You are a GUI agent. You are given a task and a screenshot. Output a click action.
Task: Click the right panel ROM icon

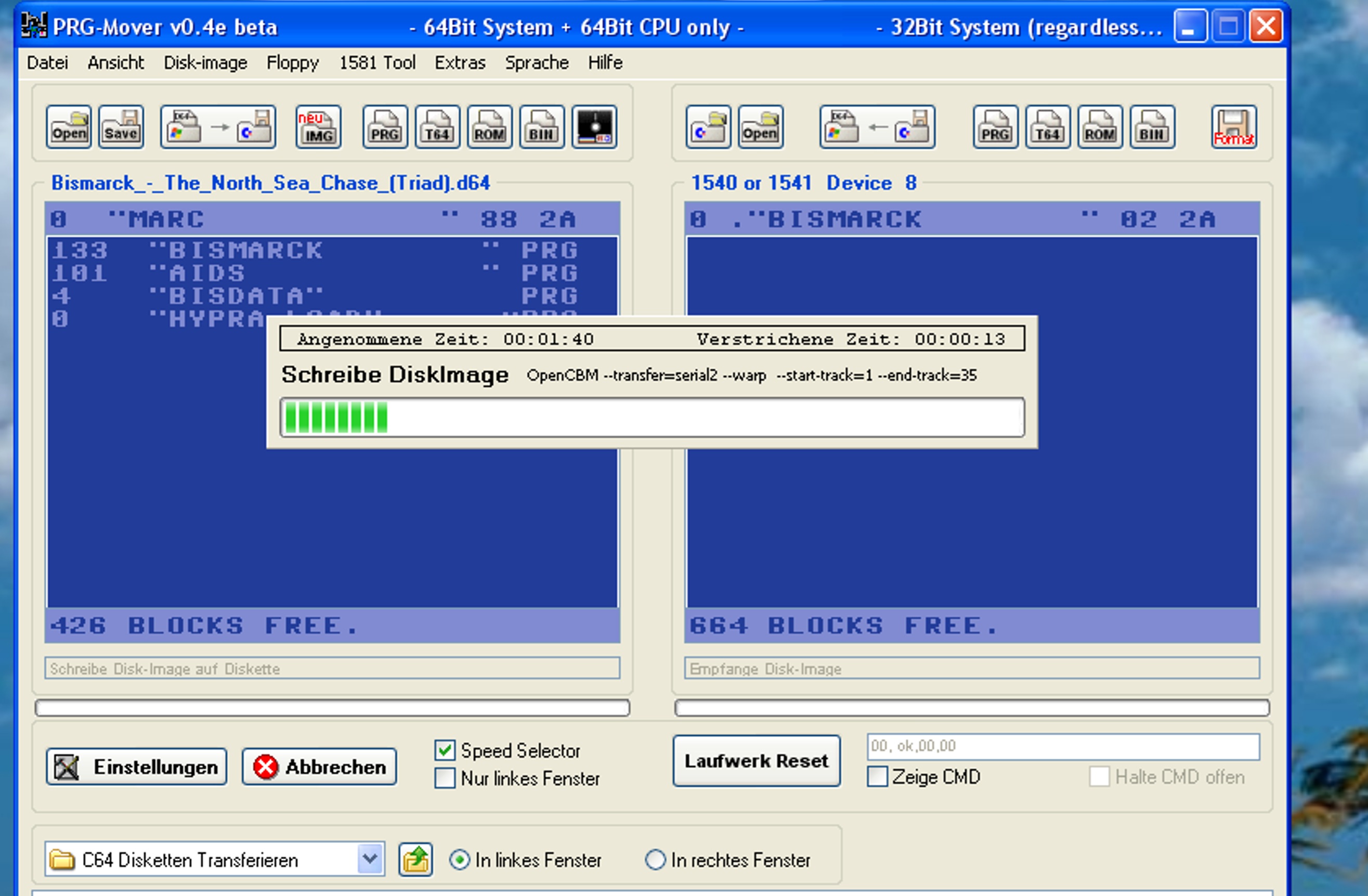click(1100, 127)
